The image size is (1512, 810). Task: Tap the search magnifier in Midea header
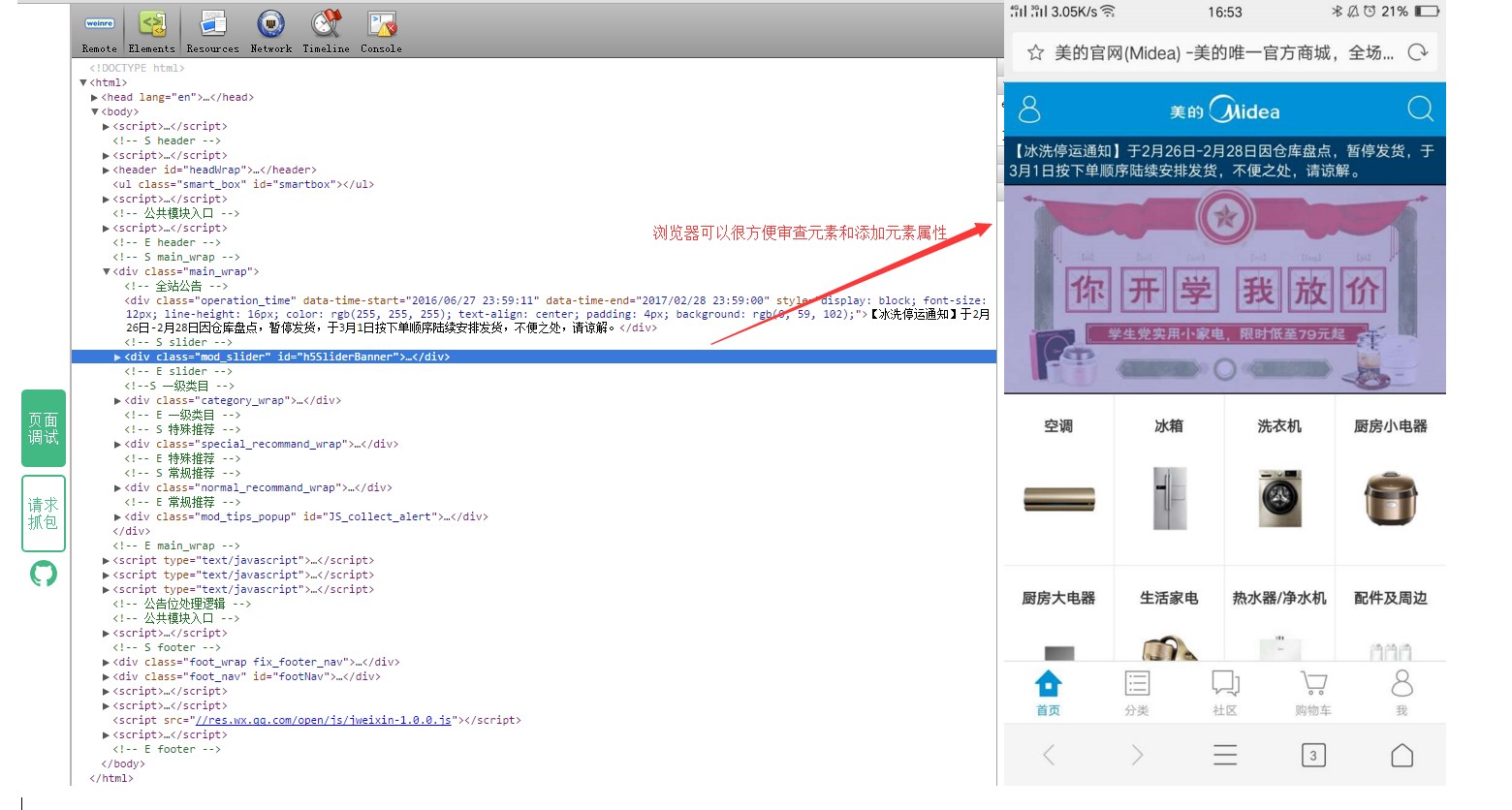pyautogui.click(x=1420, y=109)
